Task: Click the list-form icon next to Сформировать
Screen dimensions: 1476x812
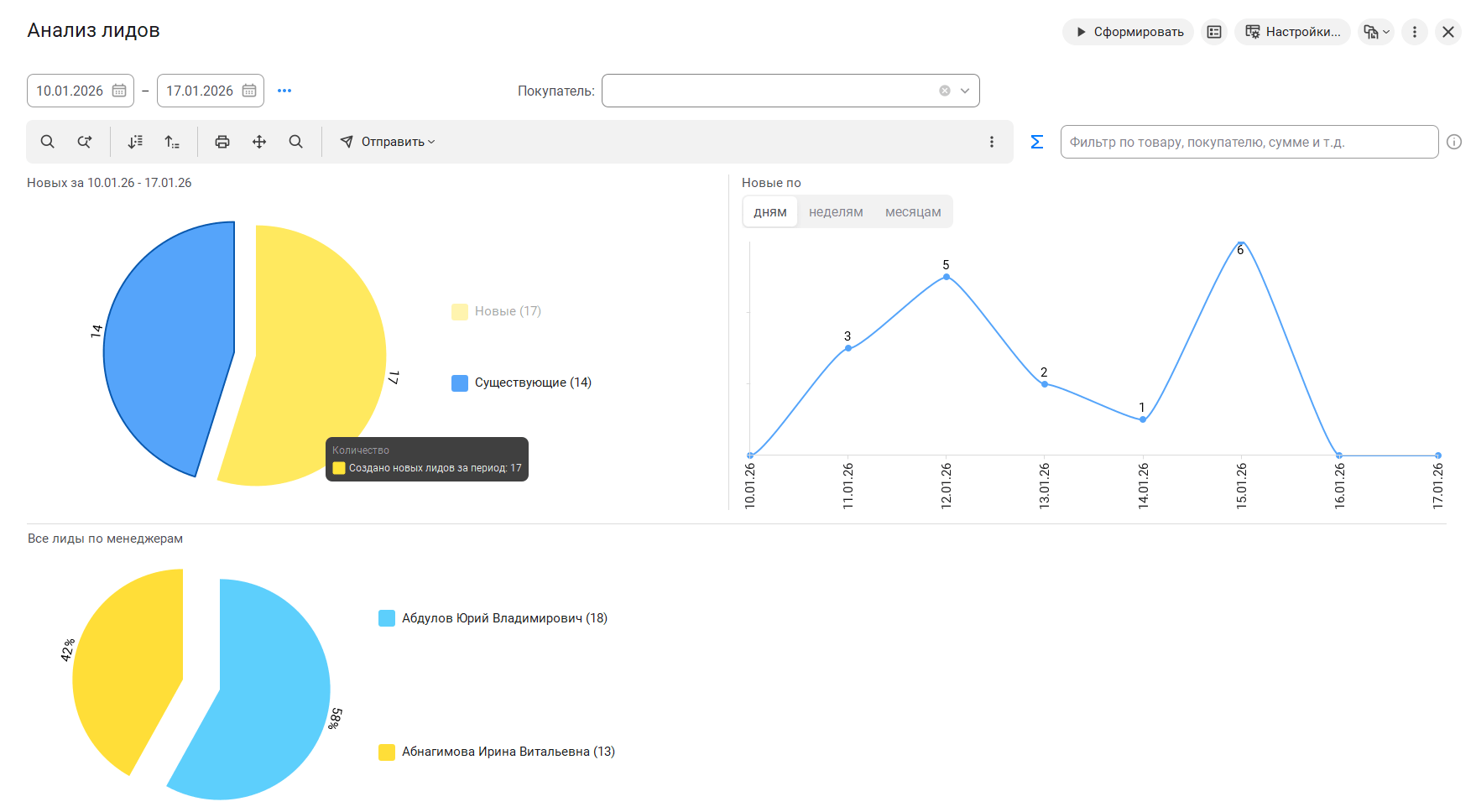Action: tap(1214, 32)
